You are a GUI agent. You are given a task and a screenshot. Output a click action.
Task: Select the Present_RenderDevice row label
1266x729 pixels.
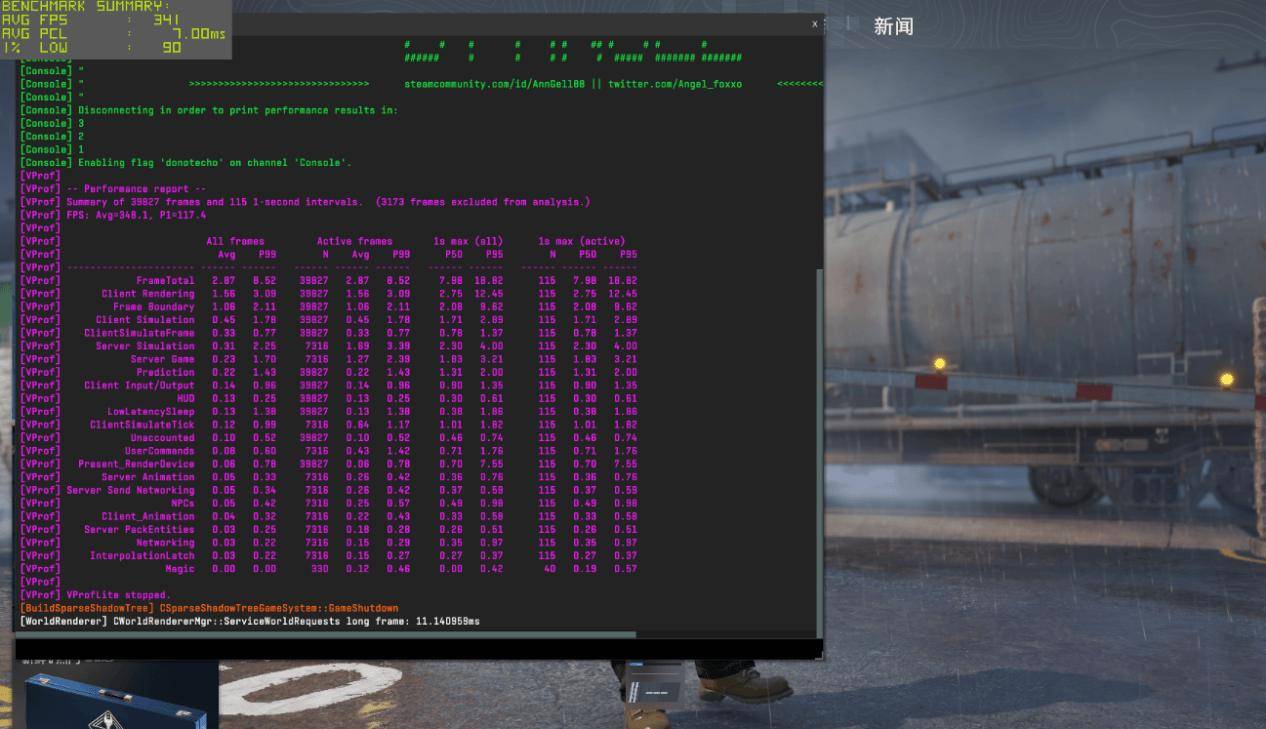pyautogui.click(x=136, y=464)
